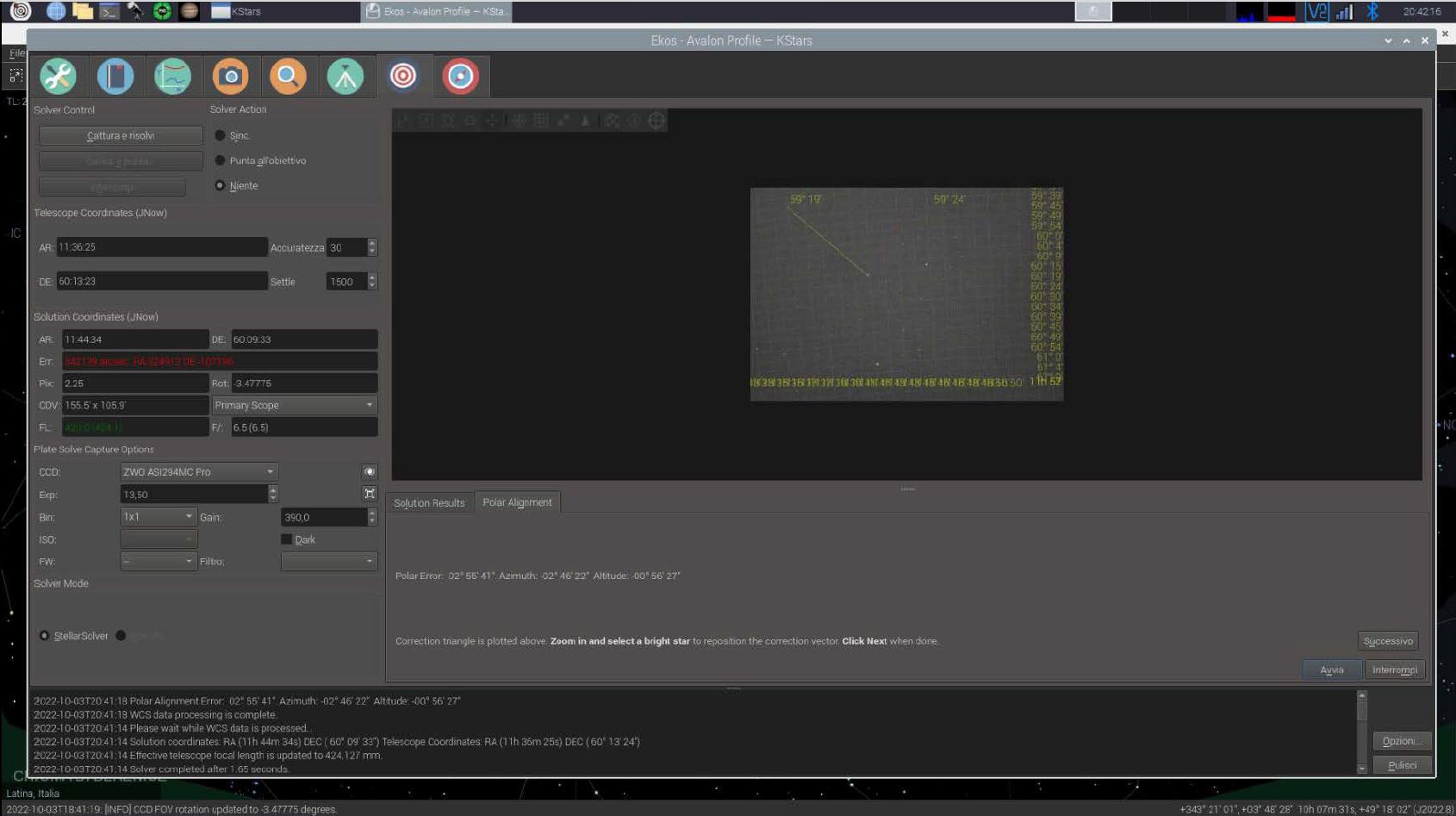
Task: Click the network signal tray icon
Action: tap(1344, 11)
